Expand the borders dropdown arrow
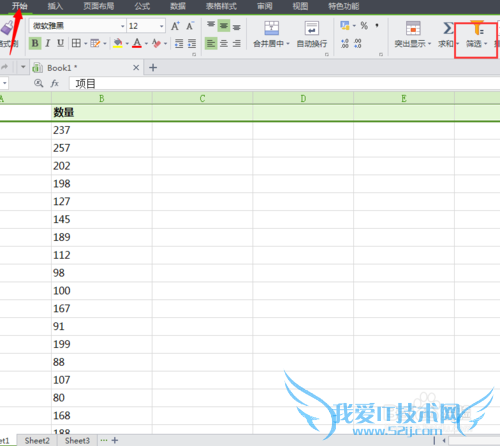Image resolution: width=500 pixels, height=446 pixels. [x=86, y=44]
